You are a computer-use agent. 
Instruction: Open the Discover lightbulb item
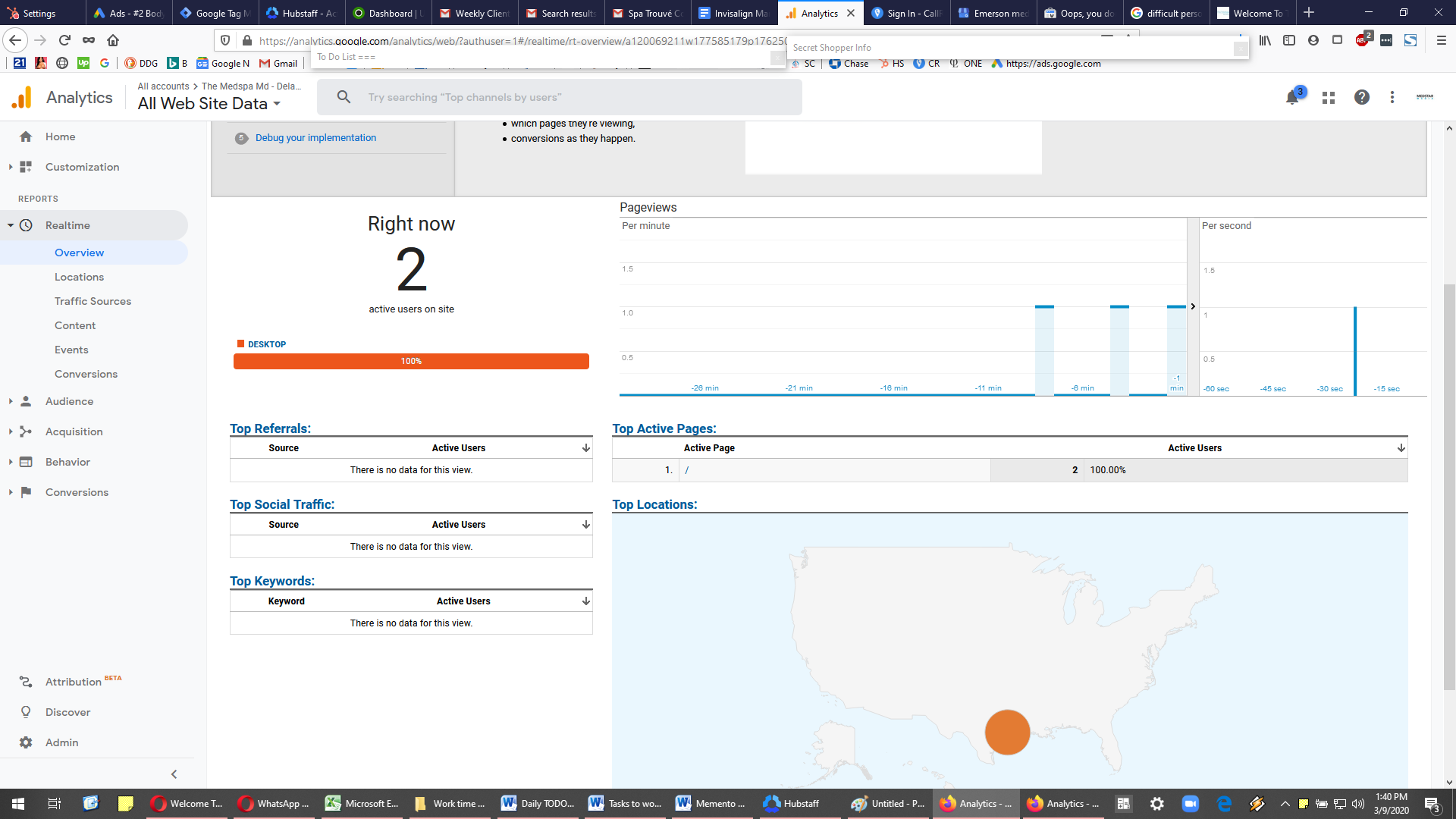pos(26,712)
